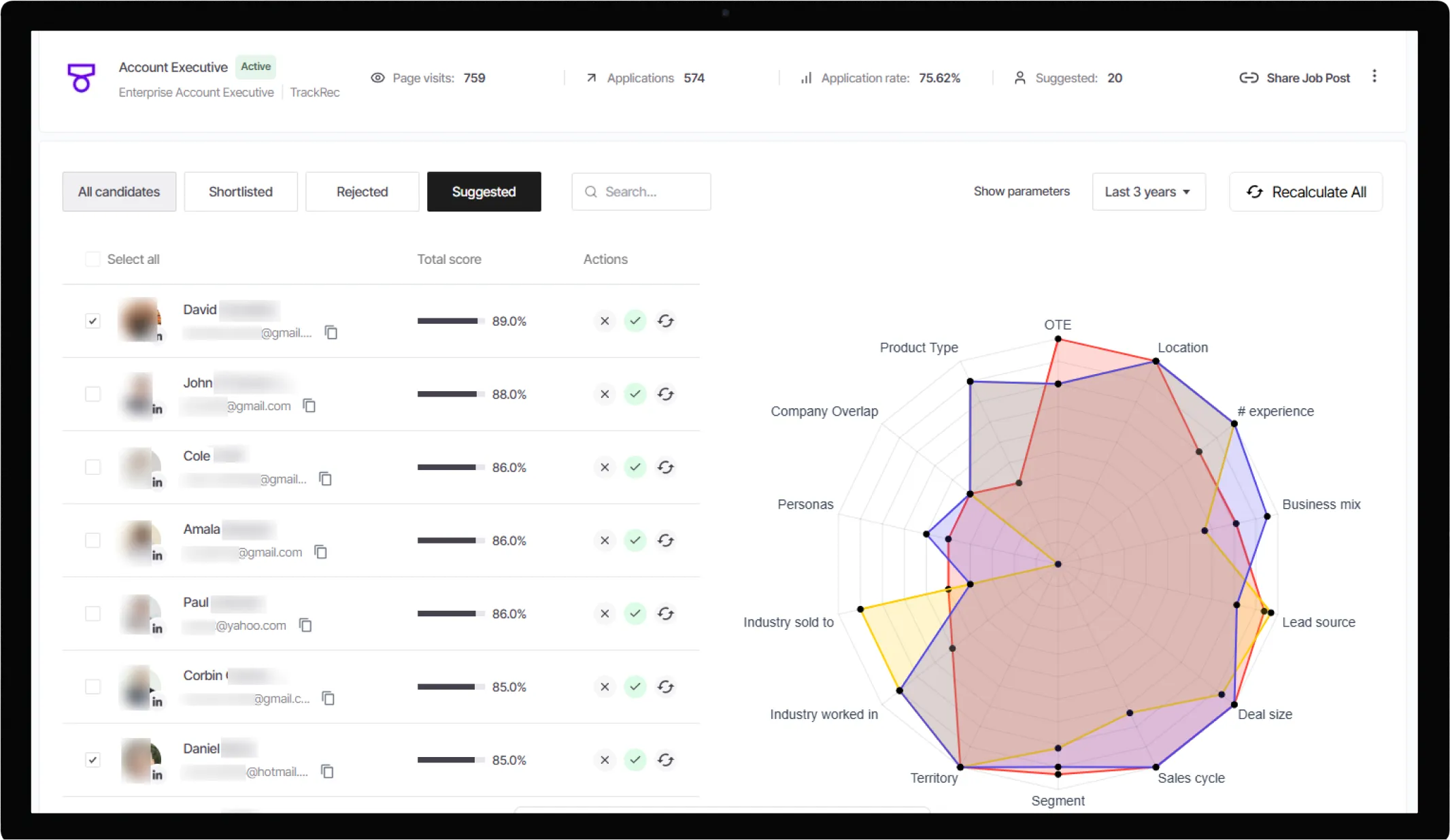Expand Show parameters
The height and width of the screenshot is (840, 1450).
1021,192
